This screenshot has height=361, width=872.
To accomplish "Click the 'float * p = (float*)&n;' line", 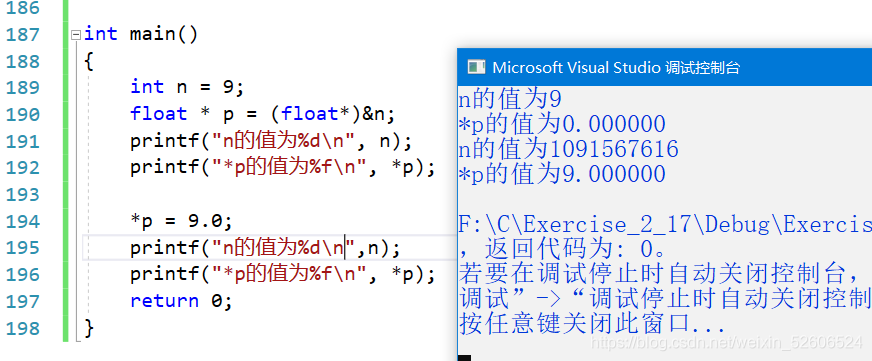I will tap(262, 114).
